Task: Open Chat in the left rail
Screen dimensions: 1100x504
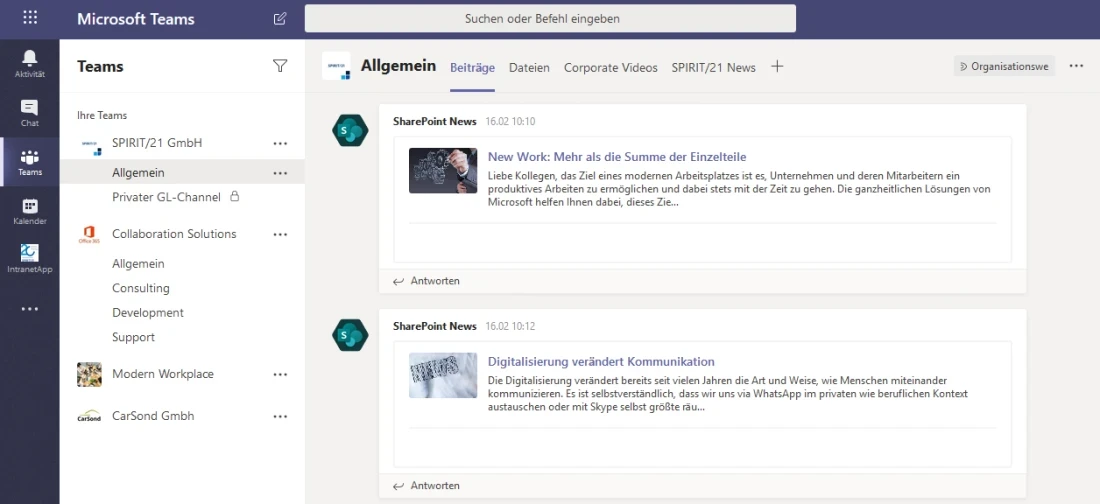Action: click(x=29, y=112)
